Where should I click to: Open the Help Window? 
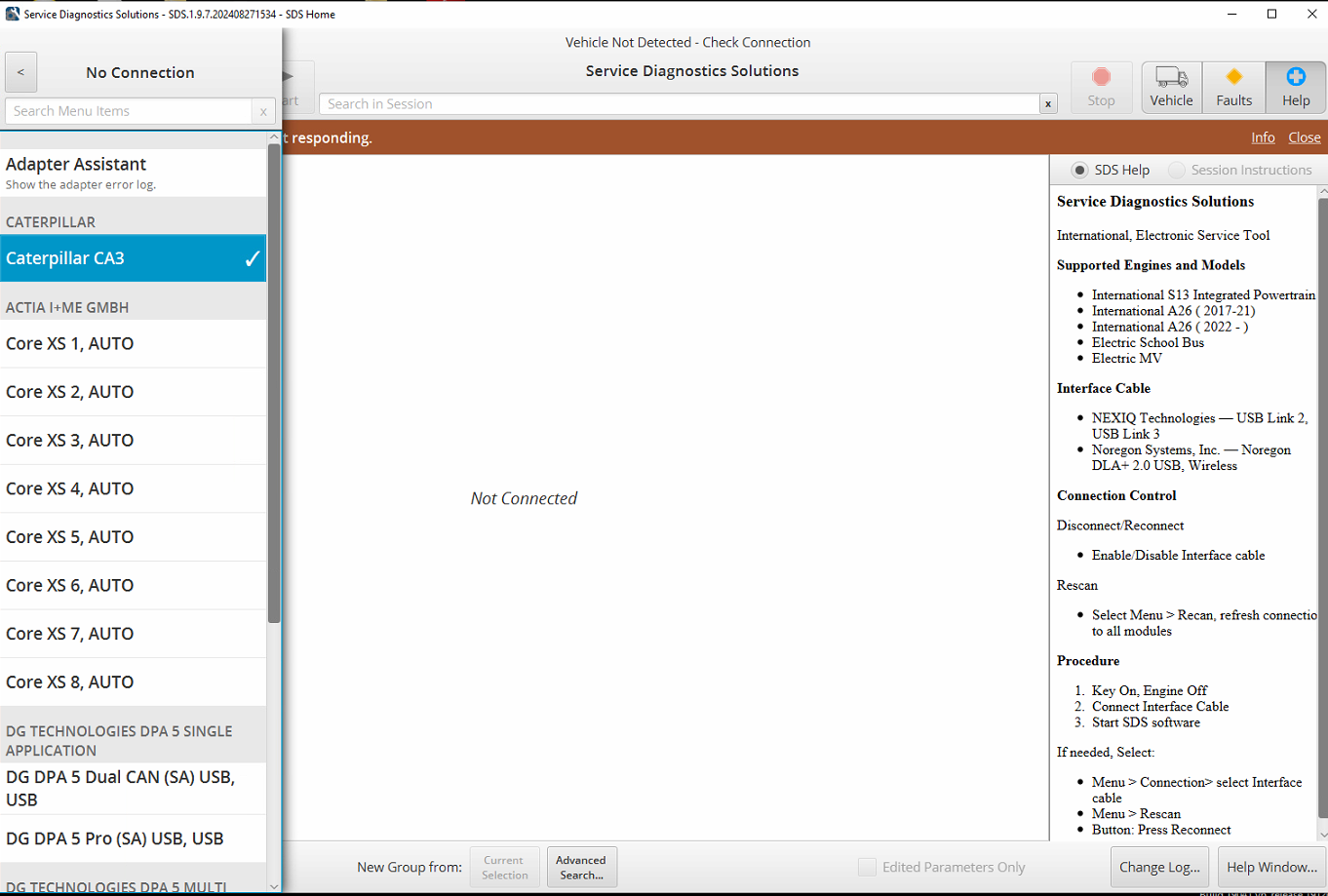point(1271,867)
